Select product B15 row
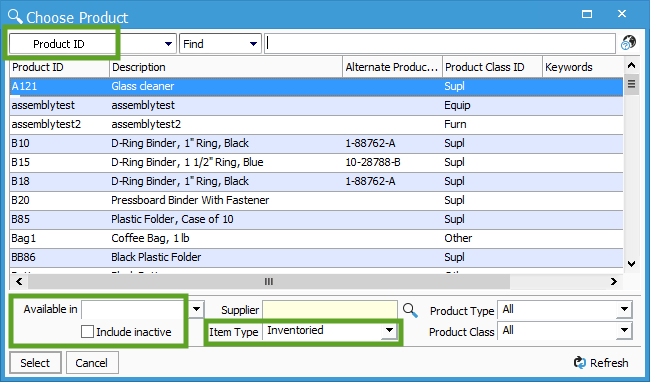 coord(316,162)
